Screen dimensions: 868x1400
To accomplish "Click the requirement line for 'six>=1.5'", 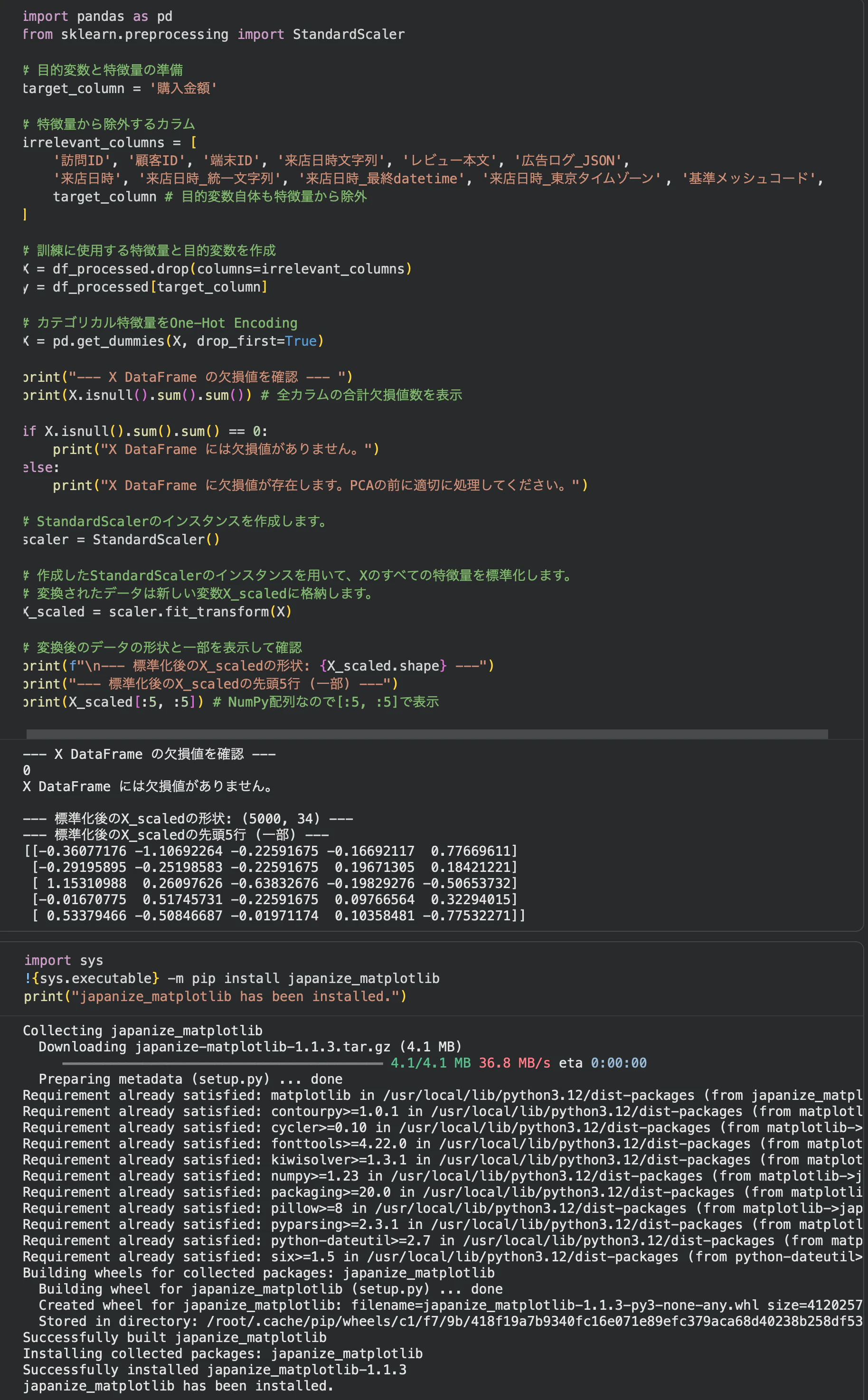I will (443, 1257).
